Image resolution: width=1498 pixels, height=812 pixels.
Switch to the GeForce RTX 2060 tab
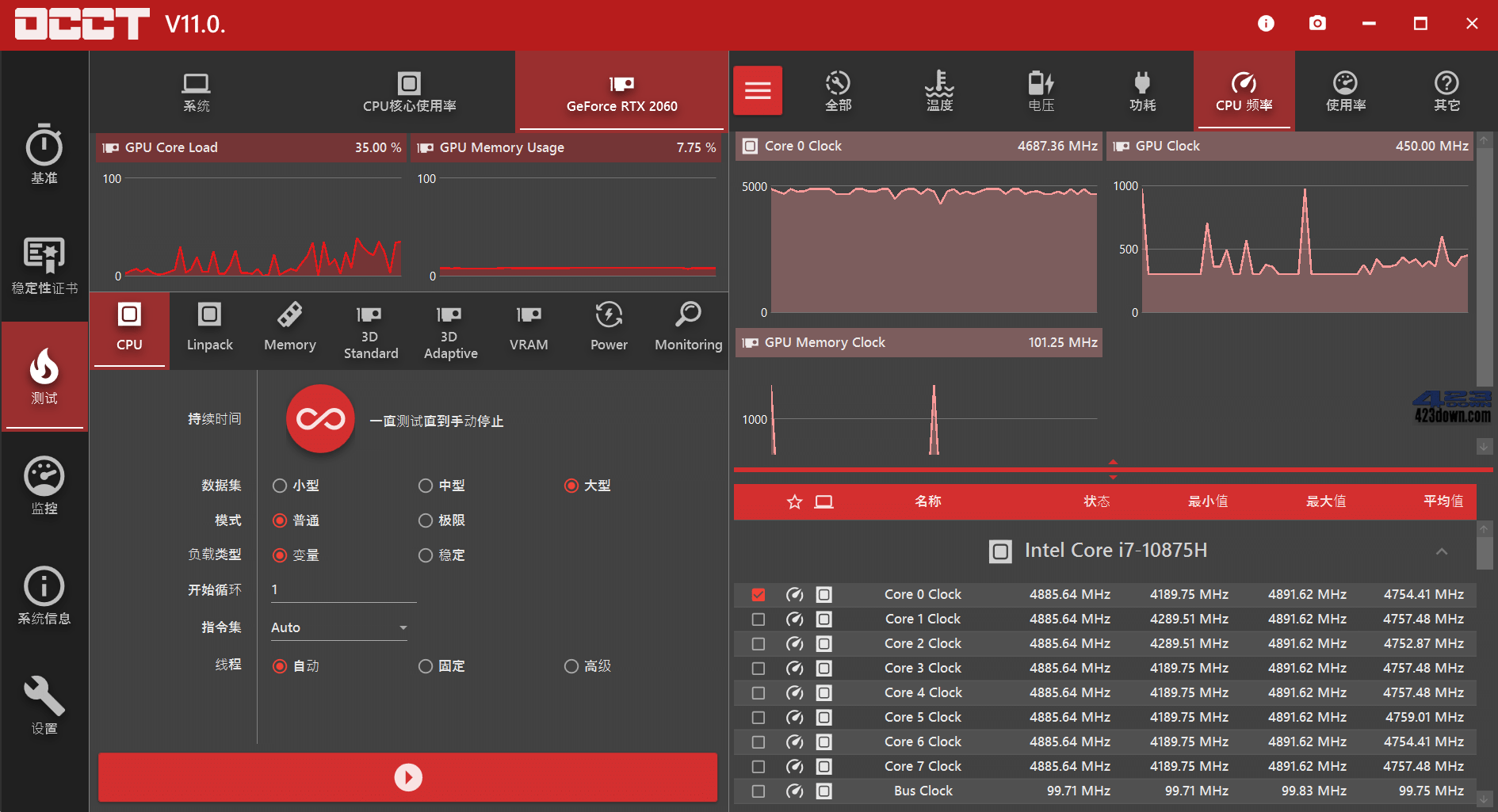tap(621, 91)
